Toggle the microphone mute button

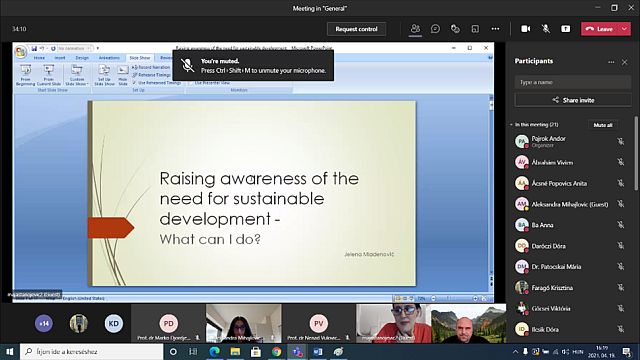tap(546, 29)
